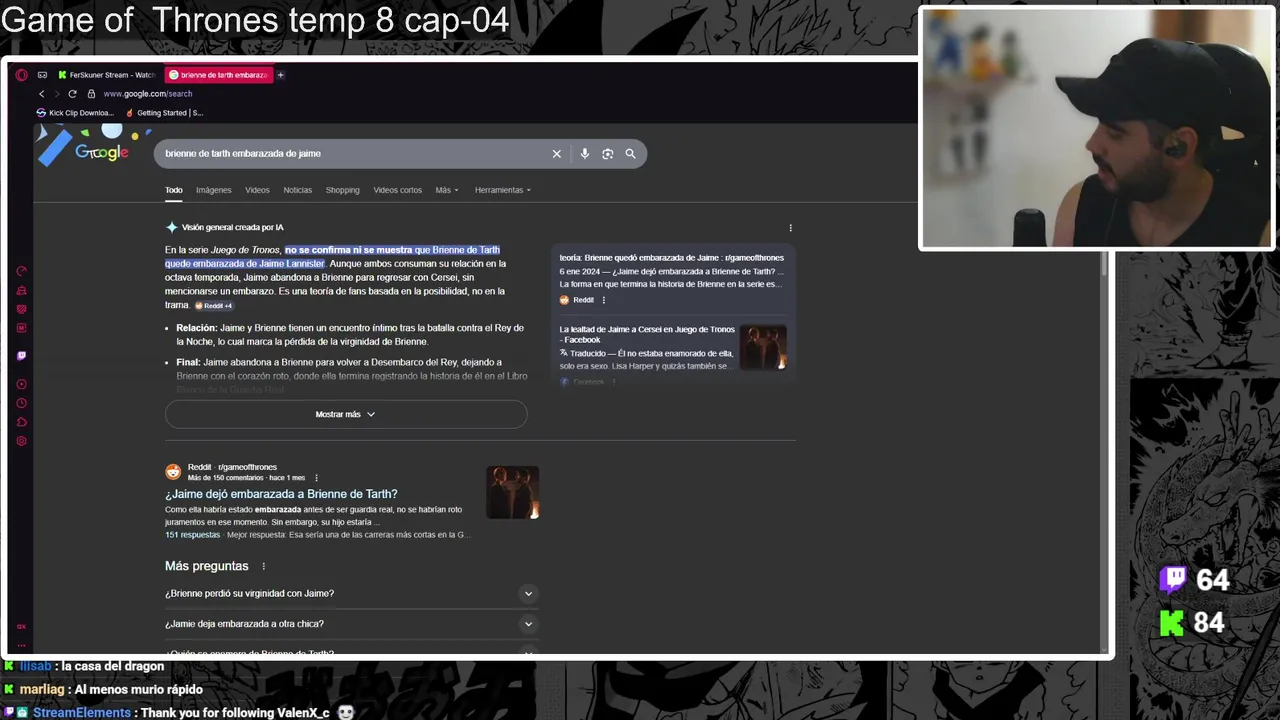This screenshot has width=1280, height=720.
Task: Select the brienne de tarth embaraza tab
Action: [x=219, y=75]
